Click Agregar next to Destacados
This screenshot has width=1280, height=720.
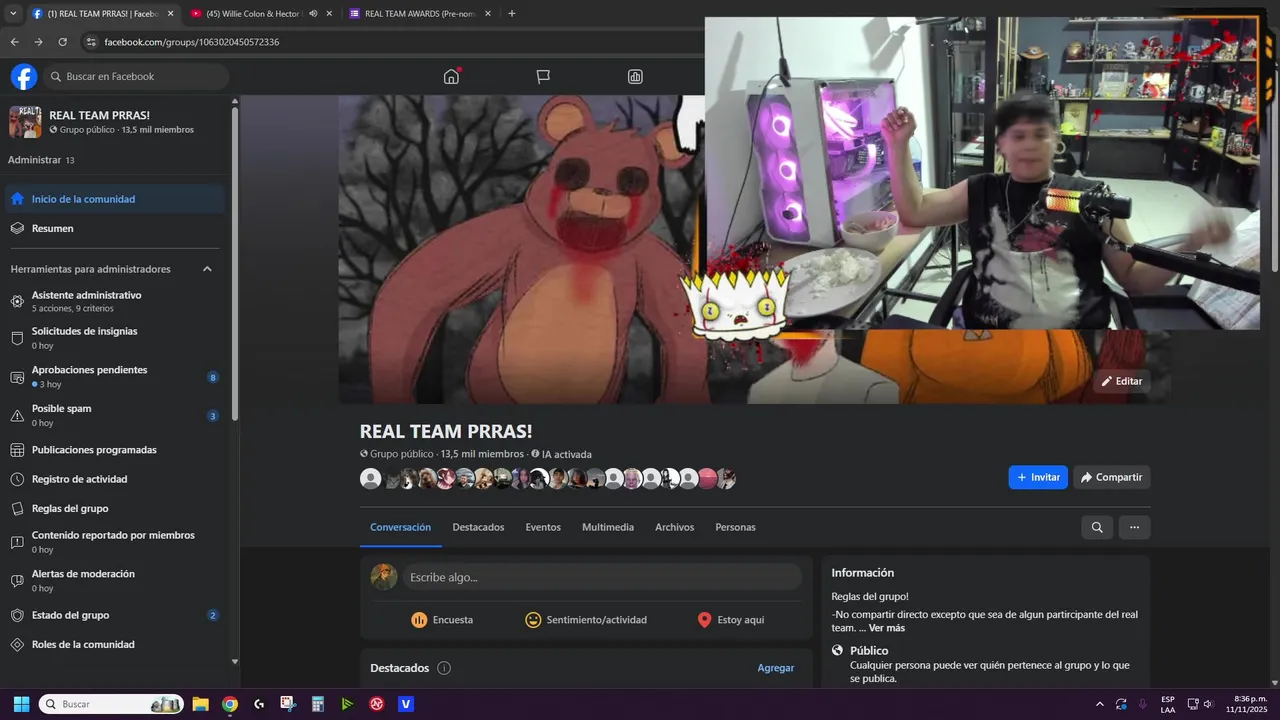coord(776,668)
